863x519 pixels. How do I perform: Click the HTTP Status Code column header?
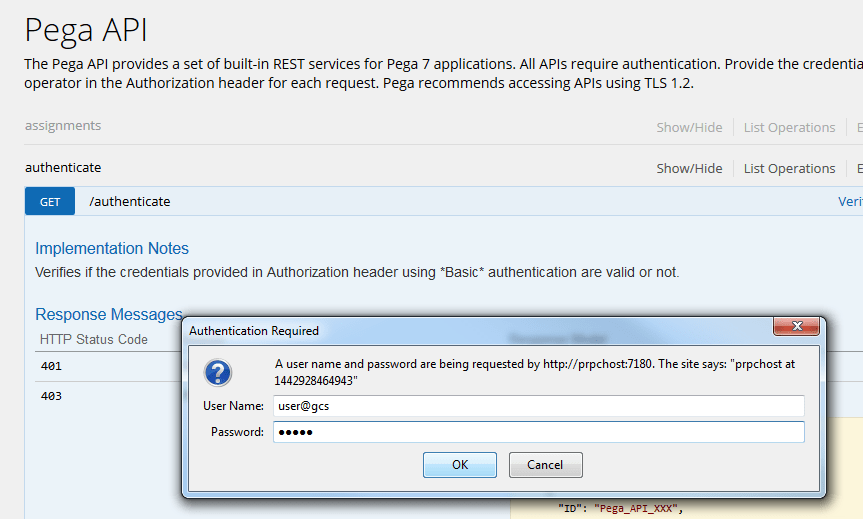click(94, 340)
